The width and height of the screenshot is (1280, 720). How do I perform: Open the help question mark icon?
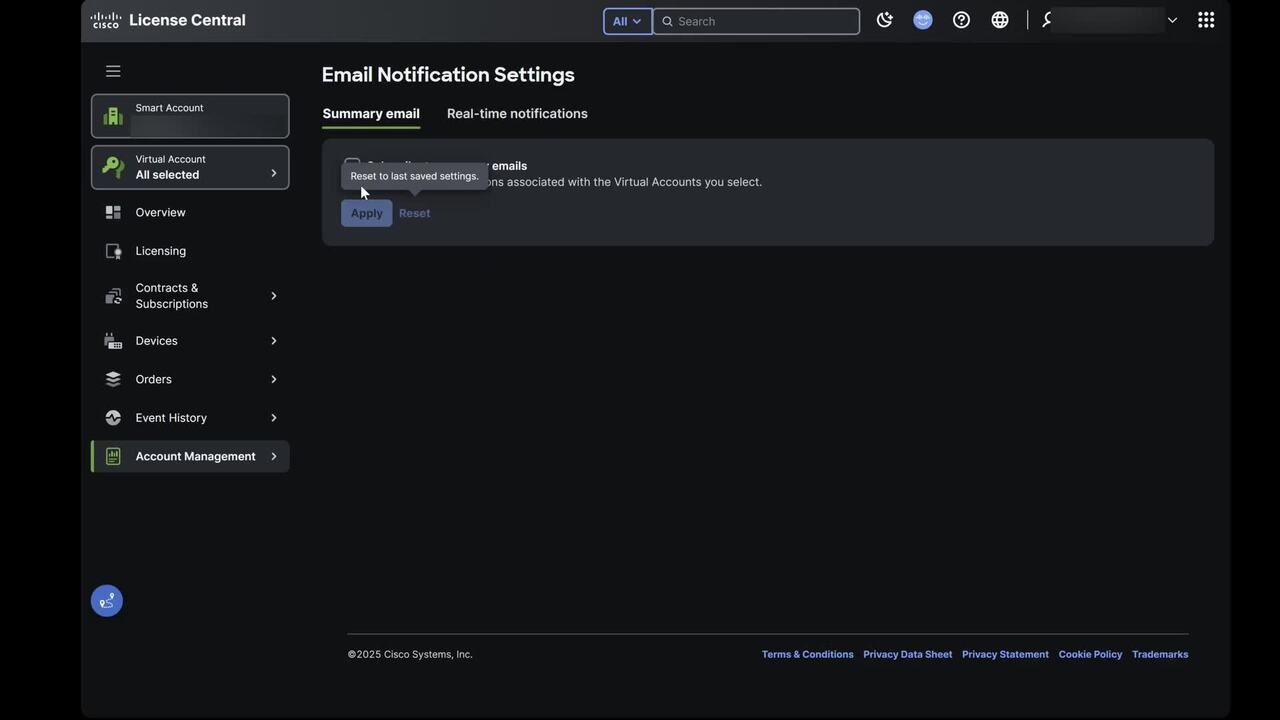click(x=961, y=20)
